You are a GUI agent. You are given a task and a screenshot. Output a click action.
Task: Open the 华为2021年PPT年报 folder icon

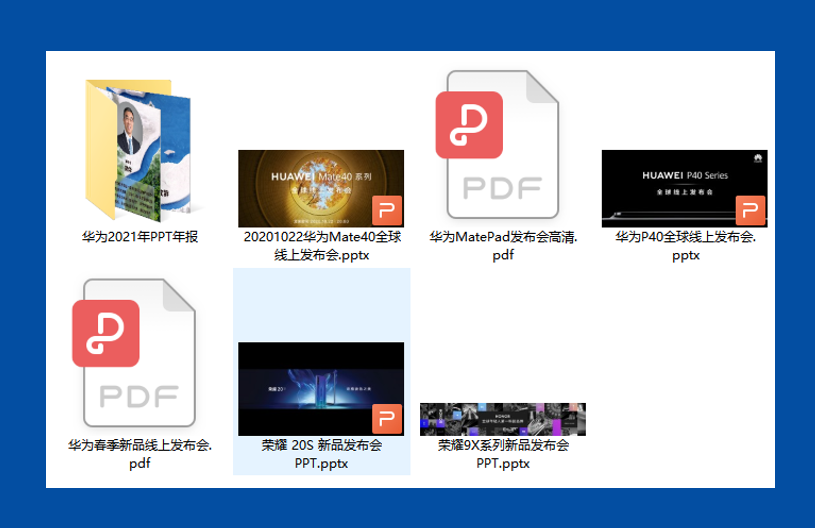click(x=139, y=150)
